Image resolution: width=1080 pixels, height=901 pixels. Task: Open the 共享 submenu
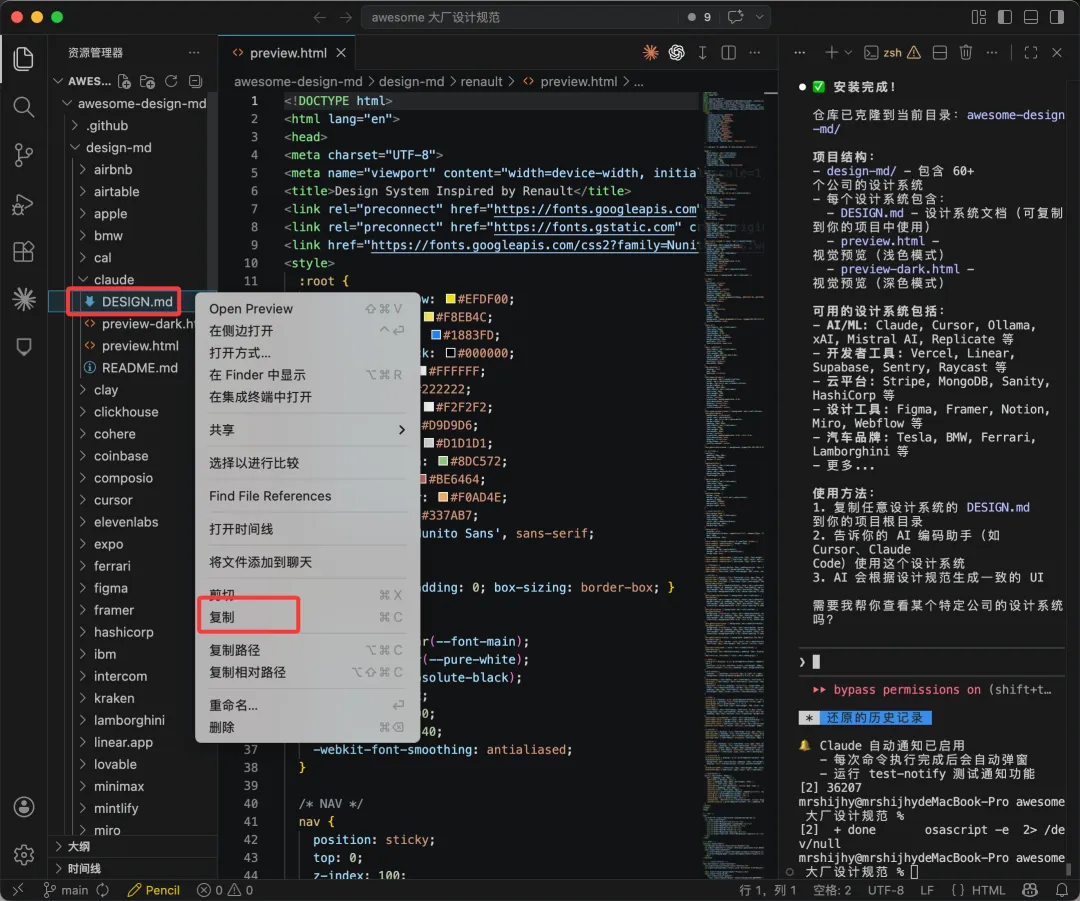click(x=307, y=430)
